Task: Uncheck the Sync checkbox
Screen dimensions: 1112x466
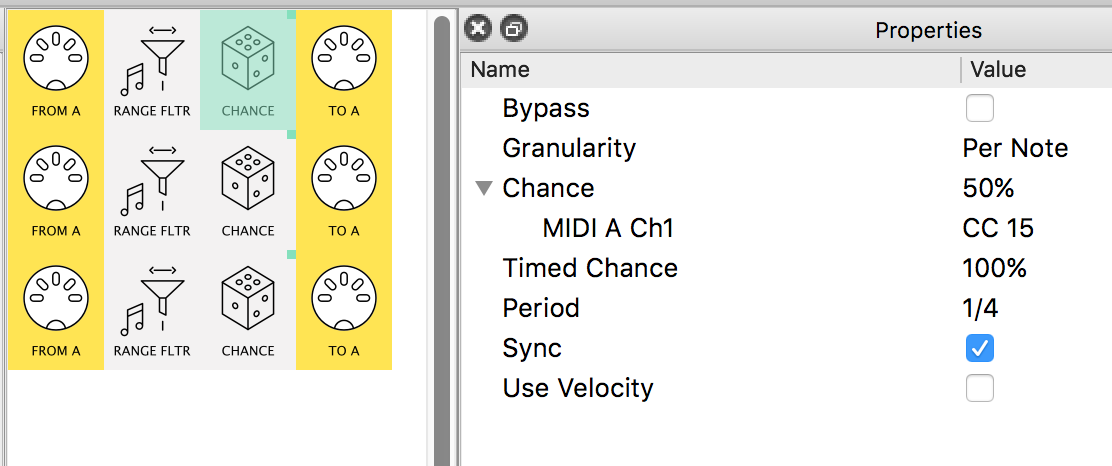Action: pyautogui.click(x=979, y=348)
